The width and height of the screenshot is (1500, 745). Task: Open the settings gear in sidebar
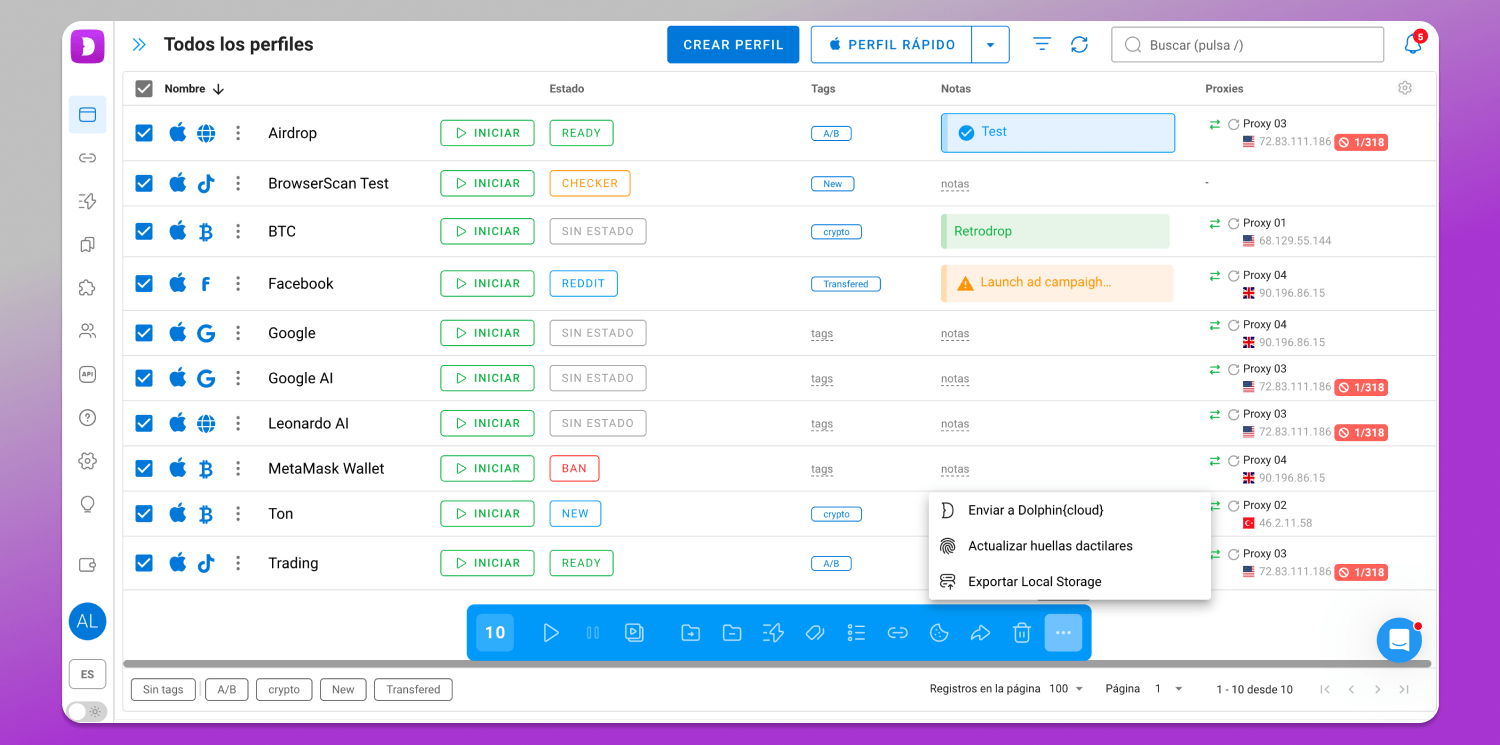click(87, 461)
